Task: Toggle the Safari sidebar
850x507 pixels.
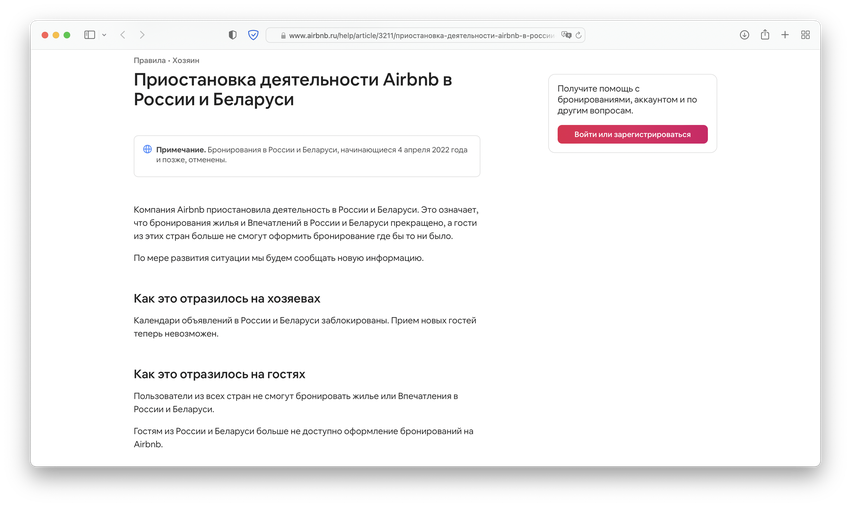Action: click(x=90, y=35)
